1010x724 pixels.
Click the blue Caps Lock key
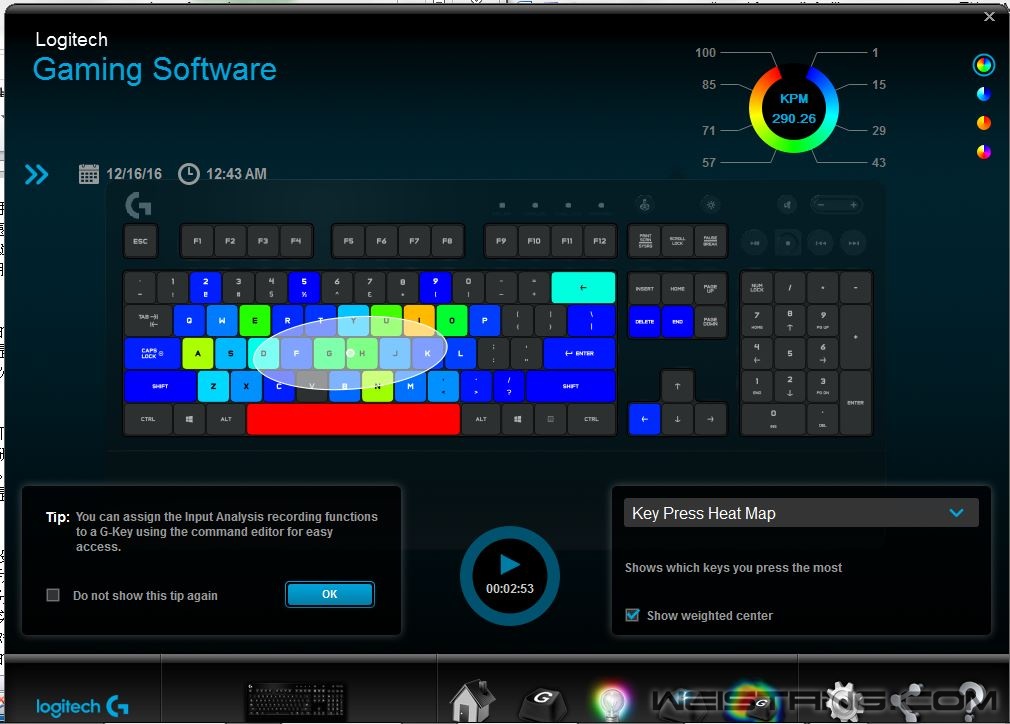click(x=152, y=354)
